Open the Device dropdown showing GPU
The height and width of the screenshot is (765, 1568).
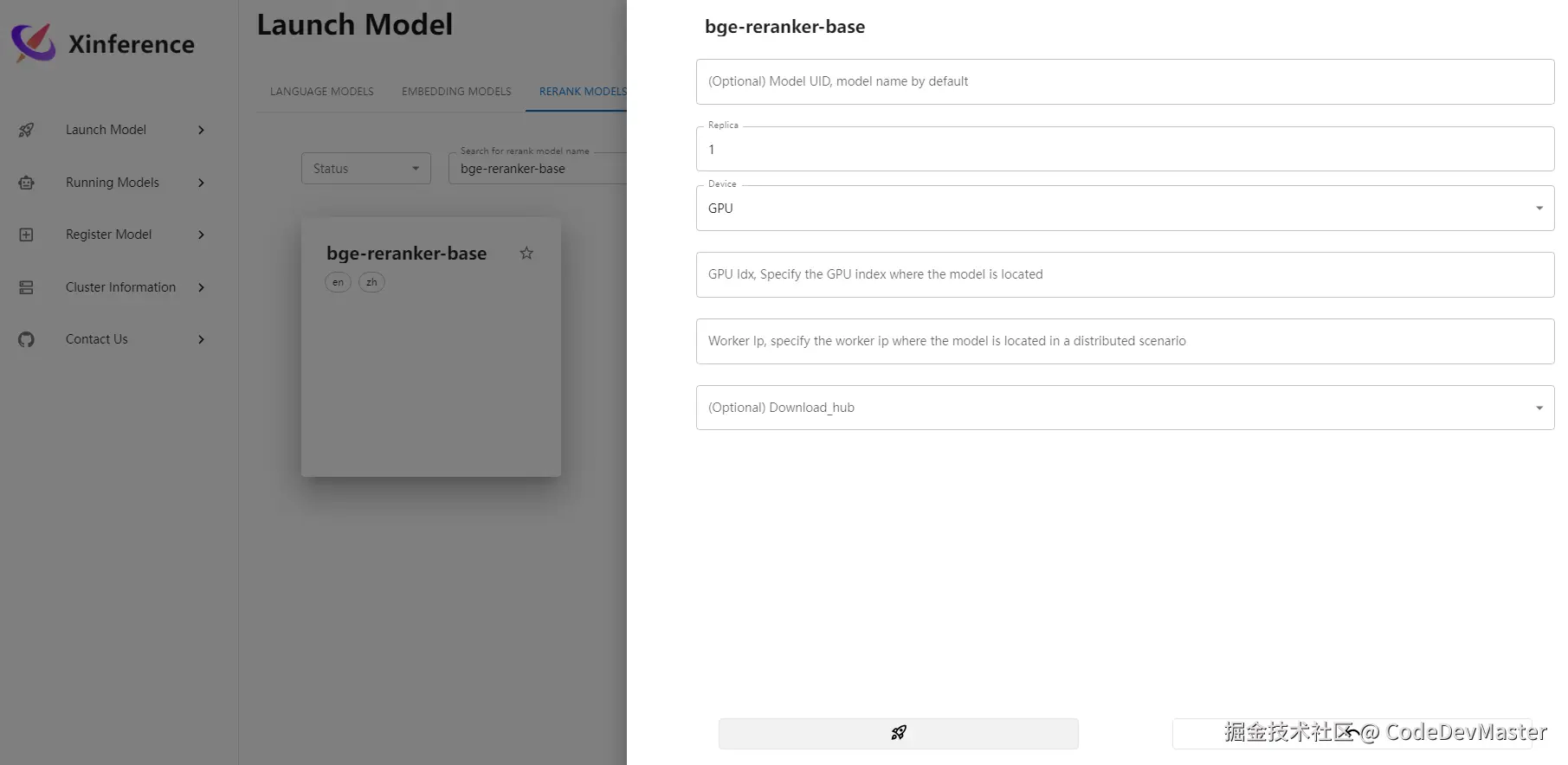pyautogui.click(x=1124, y=209)
